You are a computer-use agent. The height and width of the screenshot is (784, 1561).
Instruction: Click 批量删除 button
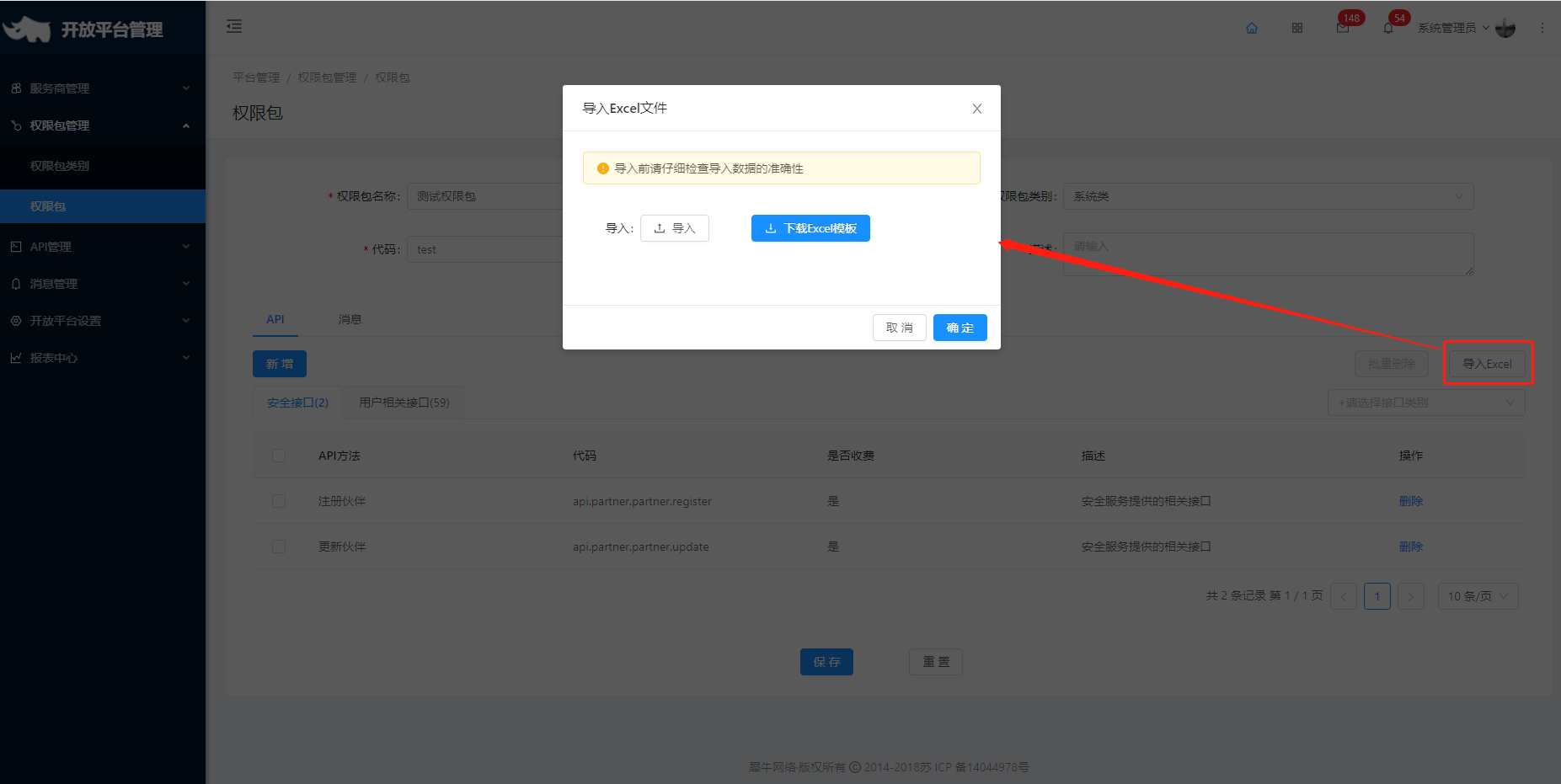click(1392, 364)
